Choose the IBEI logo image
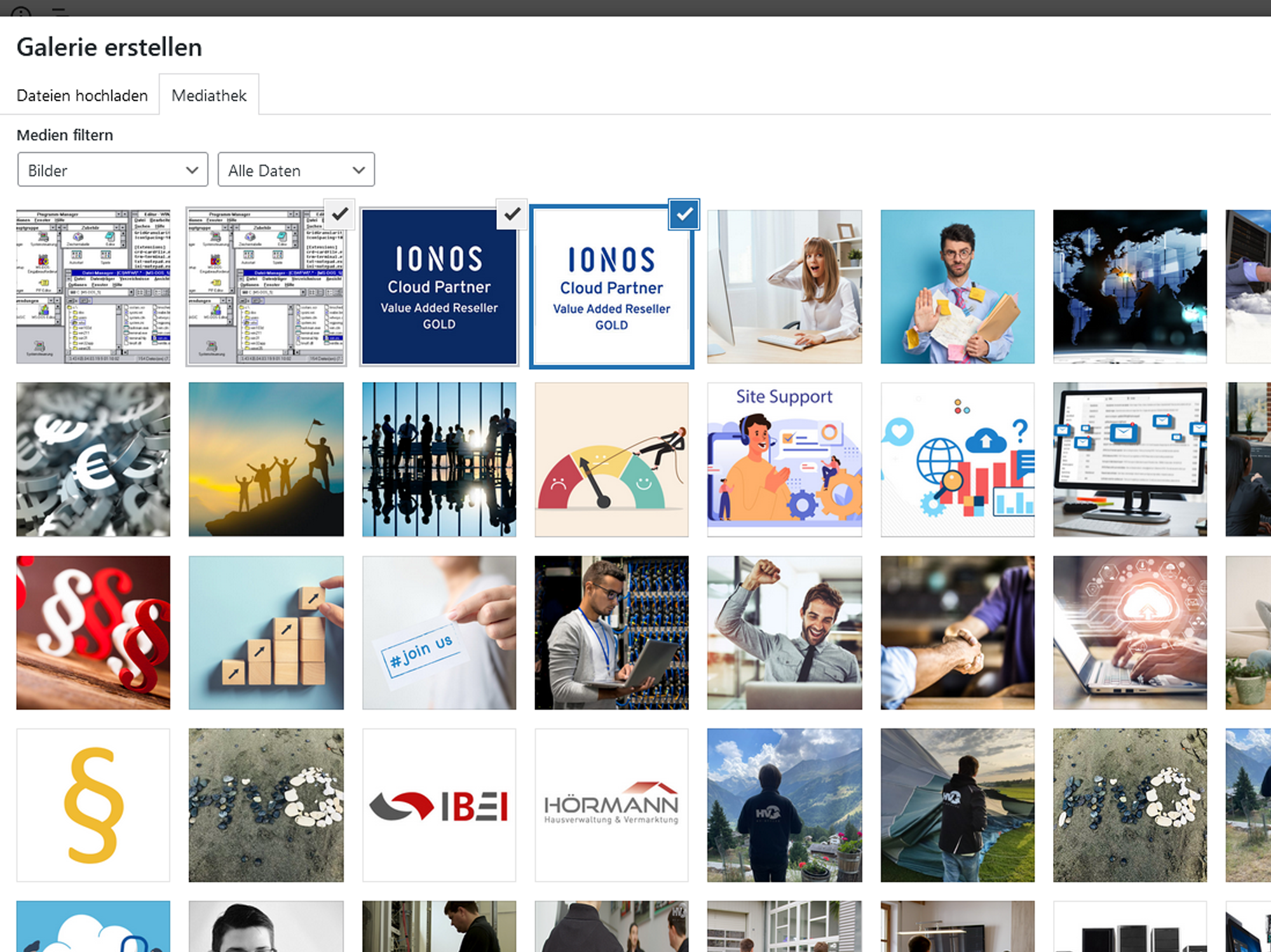Image resolution: width=1271 pixels, height=952 pixels. point(439,805)
